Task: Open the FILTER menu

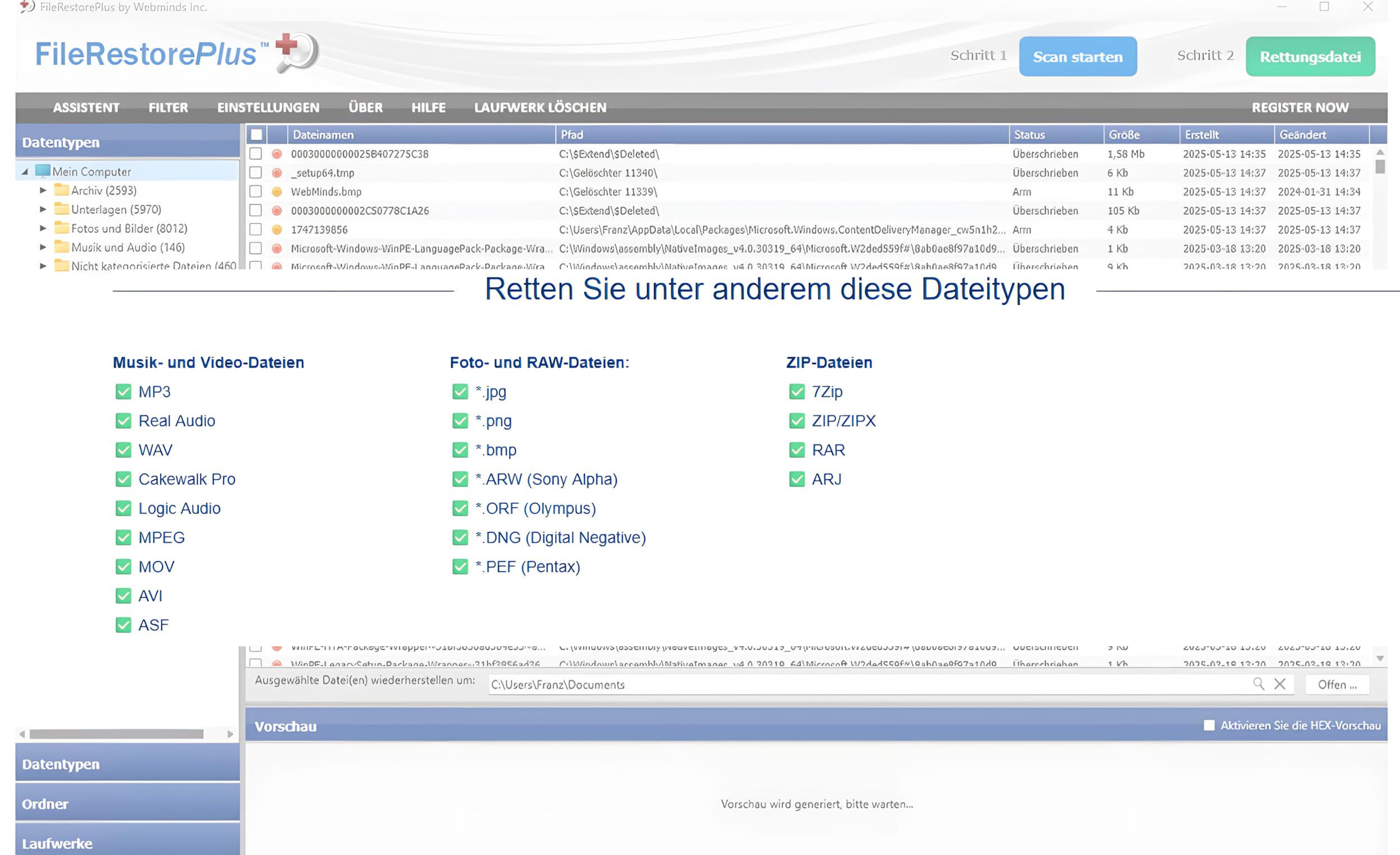Action: (168, 107)
